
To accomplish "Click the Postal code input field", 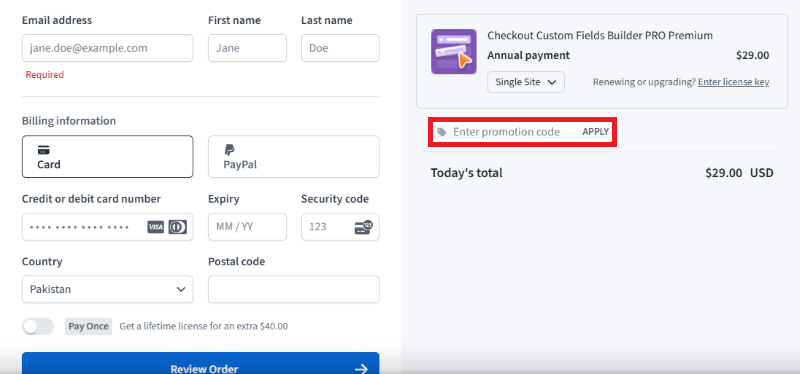I will 293,289.
